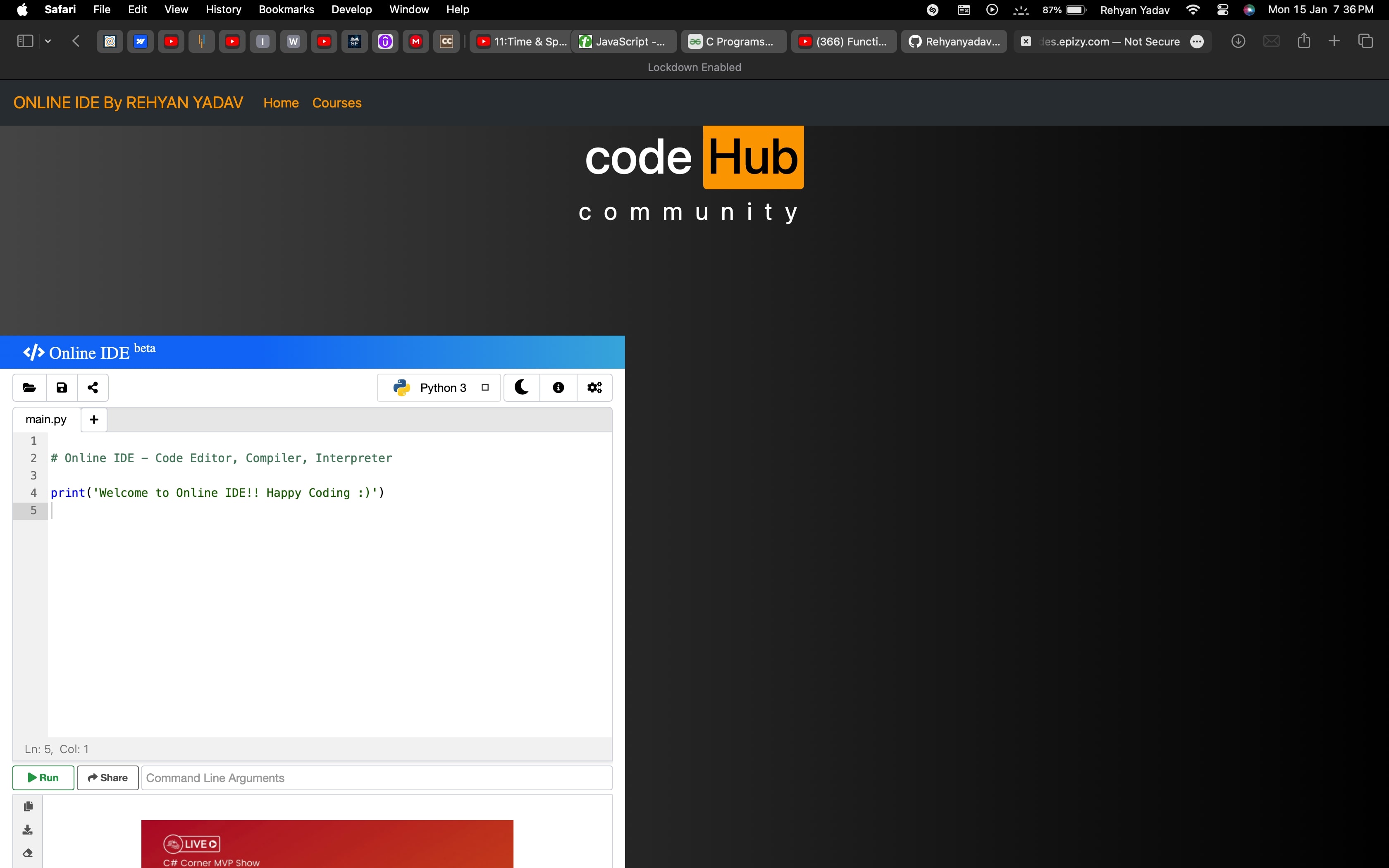Image resolution: width=1389 pixels, height=868 pixels.
Task: Open the ellipsis menu in the address bar
Action: 1197,41
